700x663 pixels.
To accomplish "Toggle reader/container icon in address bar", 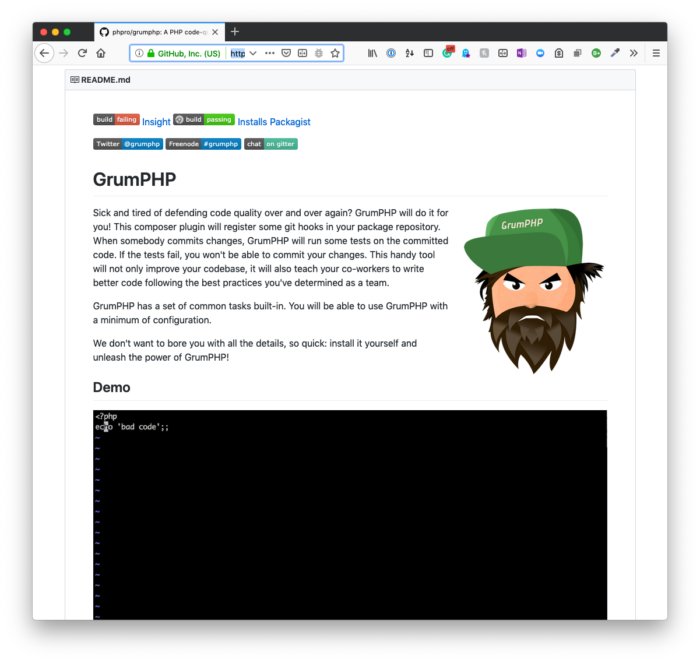I will [302, 53].
